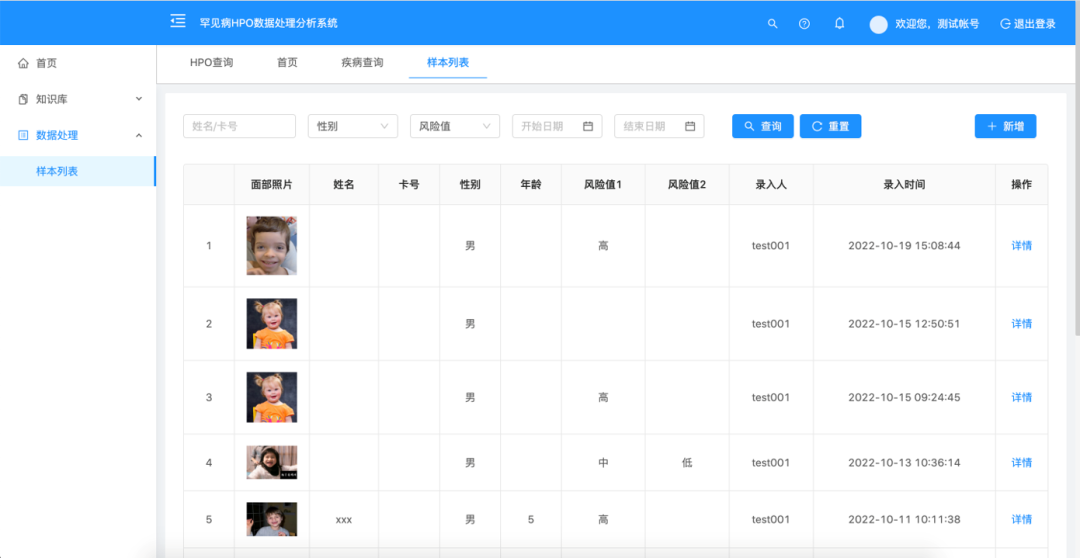Click timestamp 2022-10-13 10:36:14

pos(904,462)
